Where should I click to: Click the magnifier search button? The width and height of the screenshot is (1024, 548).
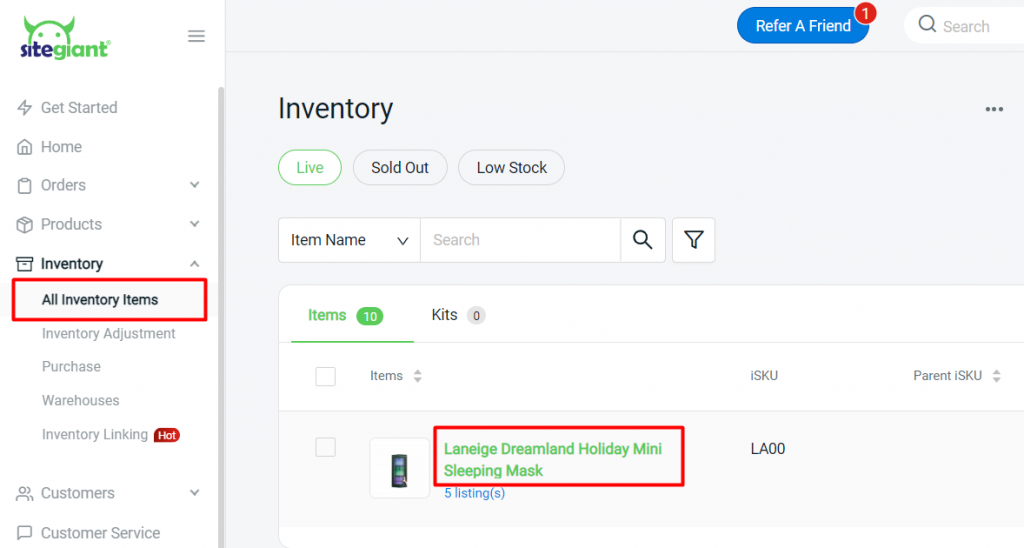pyautogui.click(x=643, y=240)
